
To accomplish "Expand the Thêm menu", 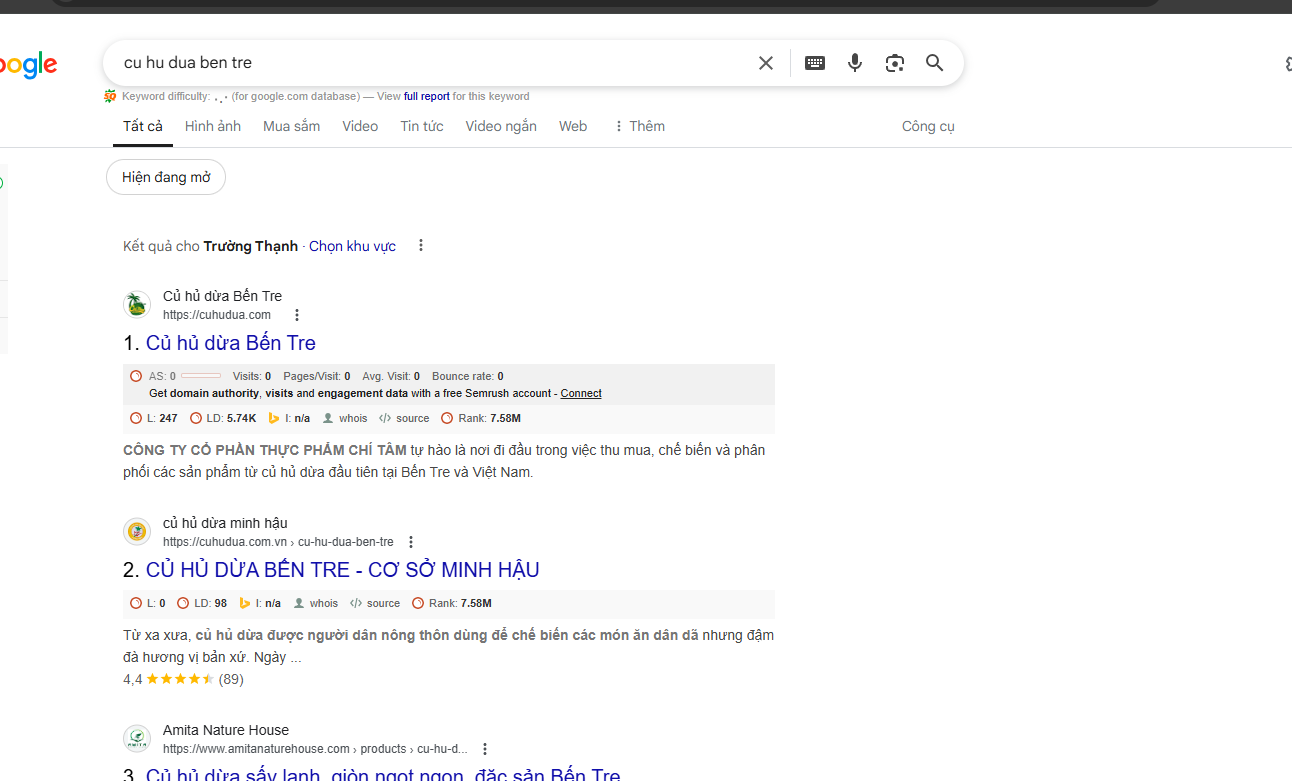I will [x=639, y=126].
